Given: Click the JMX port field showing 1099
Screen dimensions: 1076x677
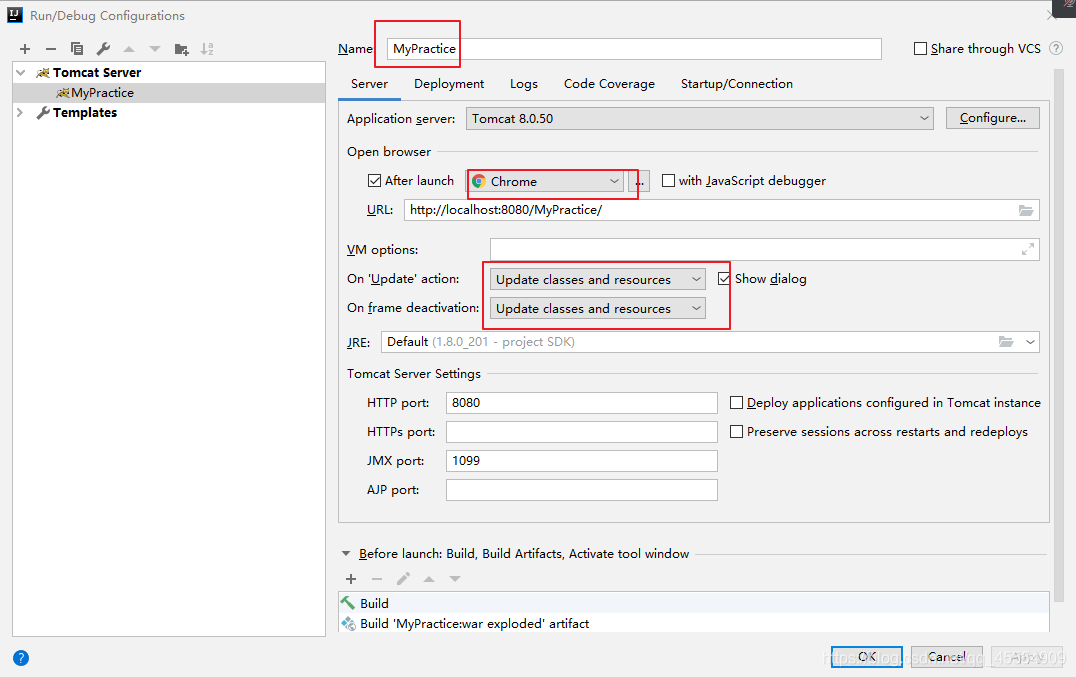Looking at the screenshot, I should tap(582, 461).
